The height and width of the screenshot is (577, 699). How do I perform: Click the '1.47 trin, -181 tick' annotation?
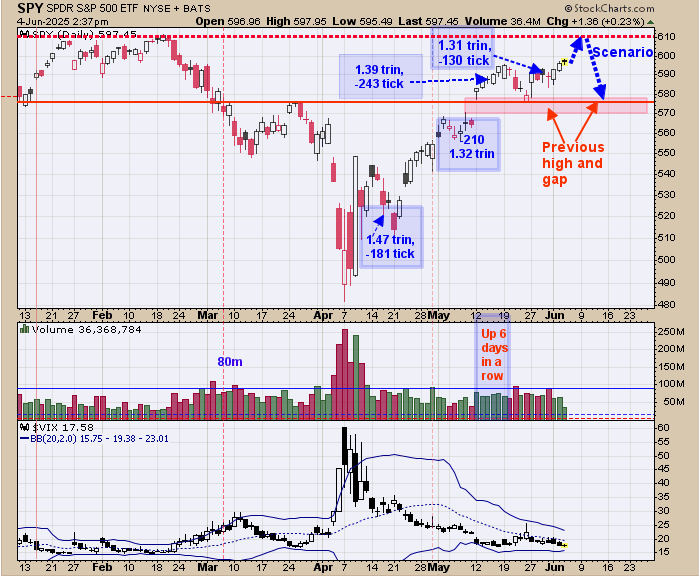point(390,246)
